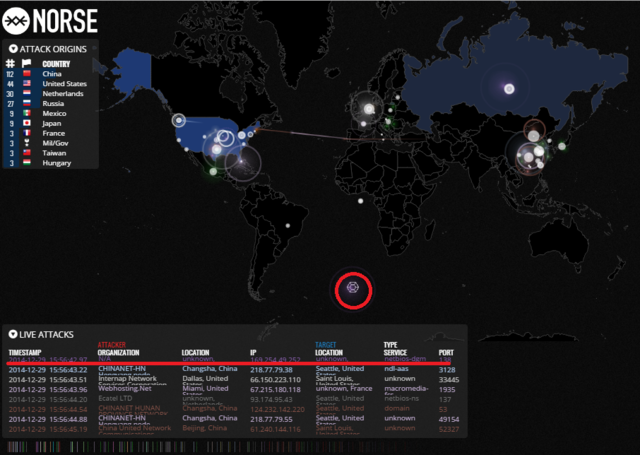Screen dimensions: 640x455
Task: Click the SERVICE column header
Action: click(x=395, y=353)
